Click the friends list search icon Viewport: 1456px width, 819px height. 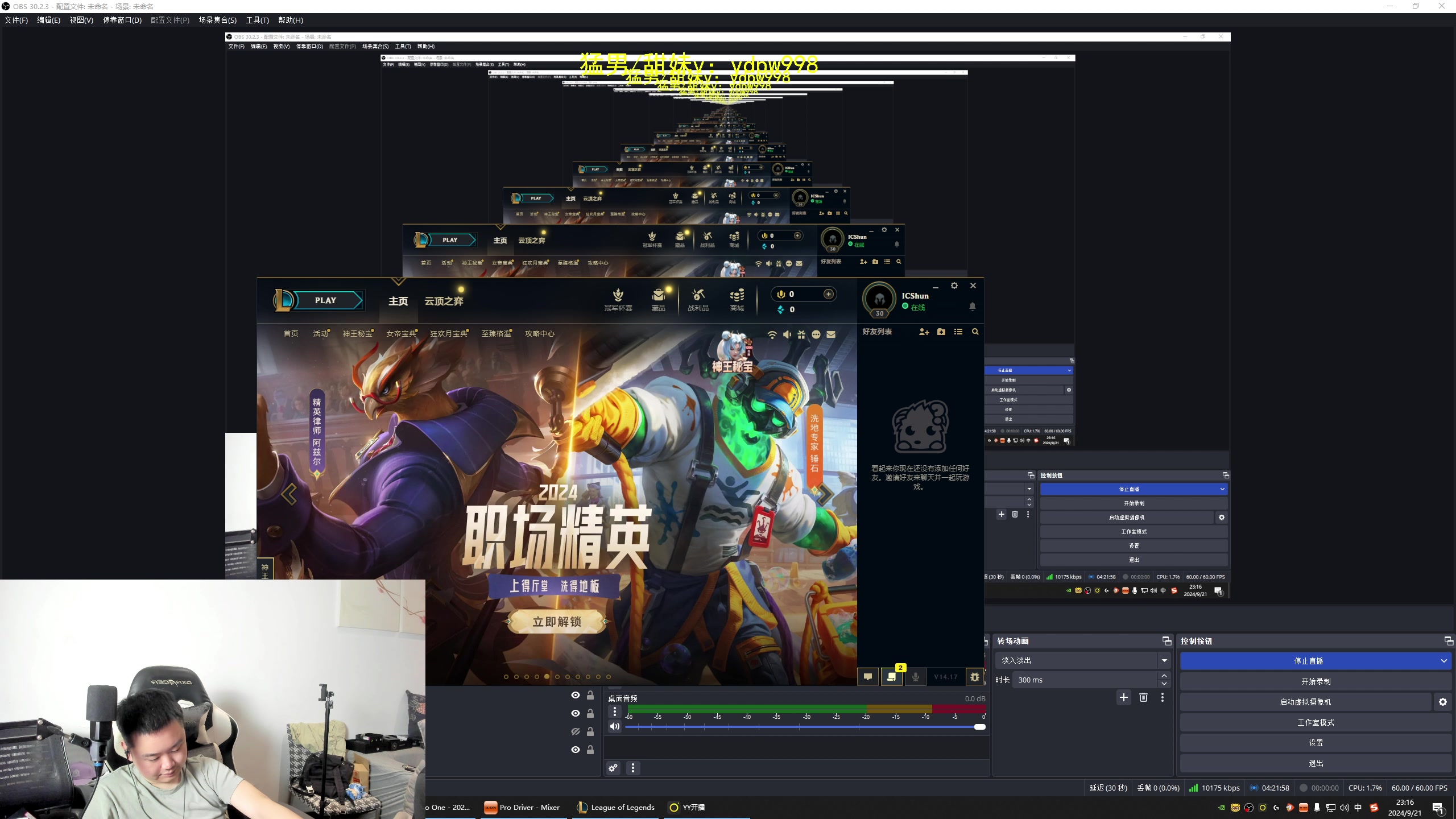coord(975,332)
